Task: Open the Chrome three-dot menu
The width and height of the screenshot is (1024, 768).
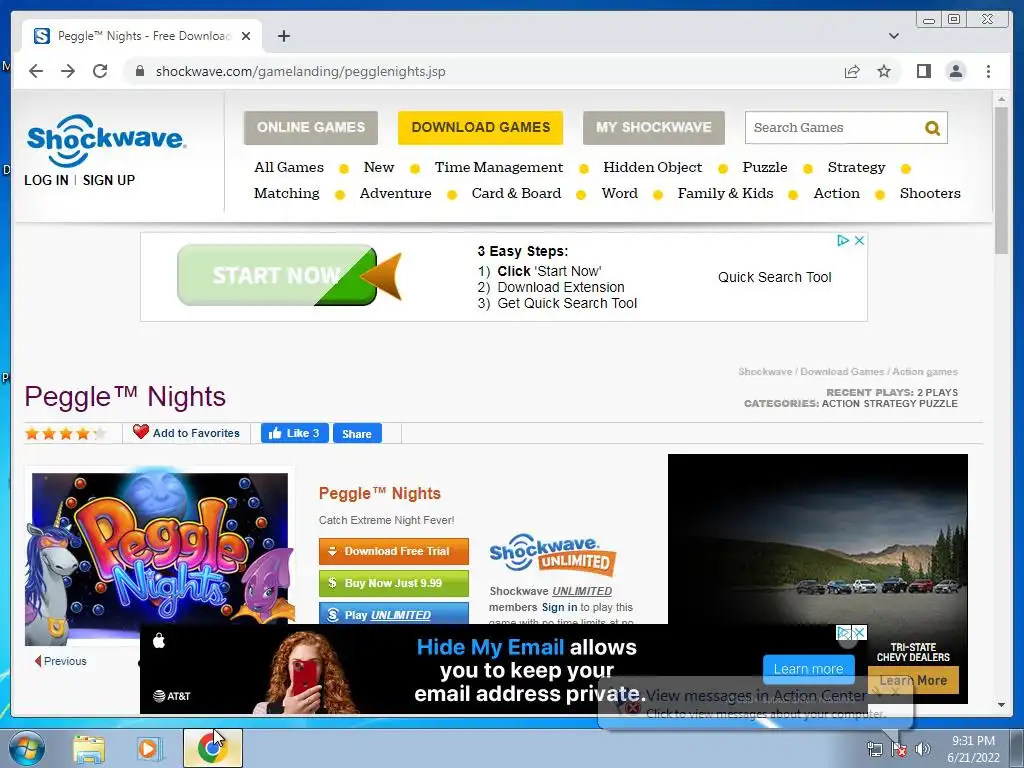Action: click(988, 71)
